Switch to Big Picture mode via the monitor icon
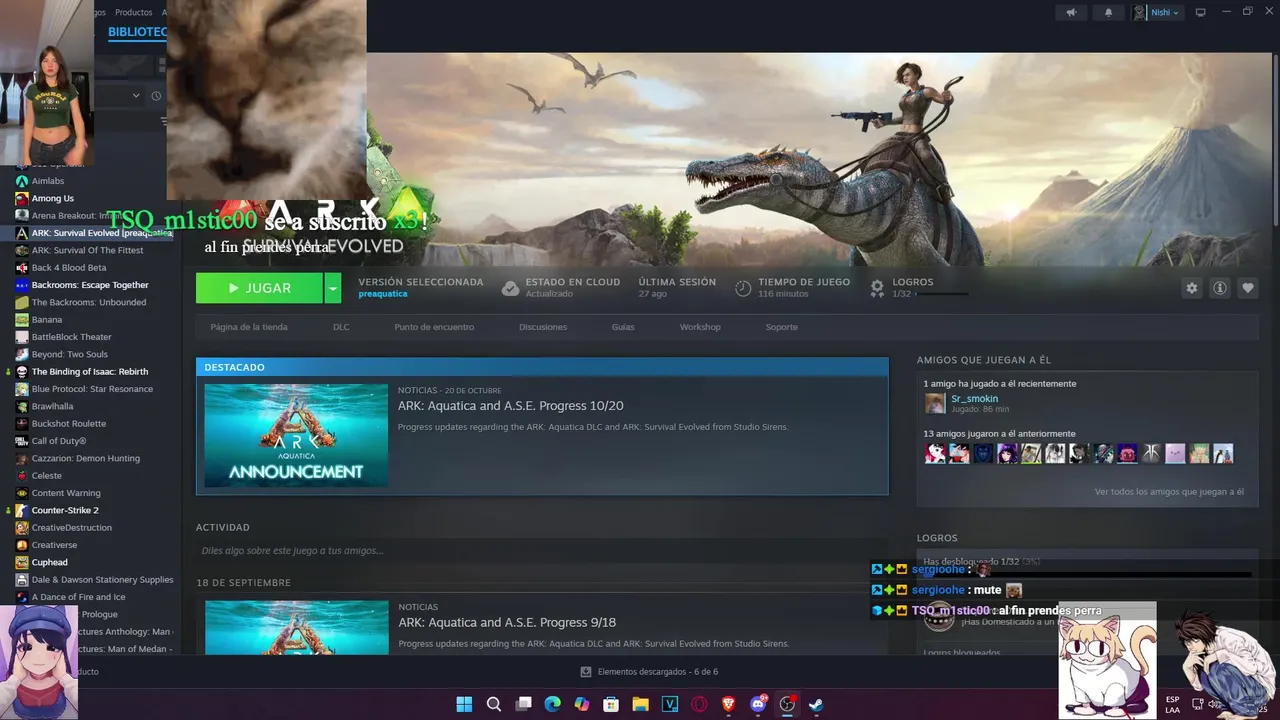 tap(1201, 12)
